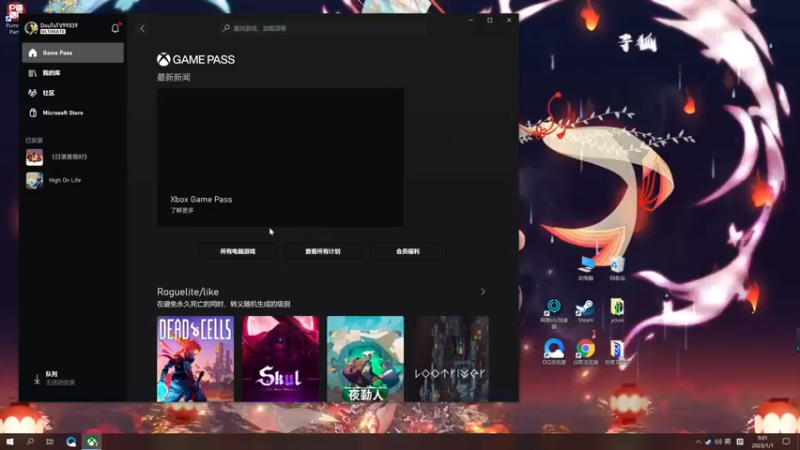Viewport: 800px width, 450px height.
Task: Open Microsoft Store in the sidebar
Action: tap(73, 113)
